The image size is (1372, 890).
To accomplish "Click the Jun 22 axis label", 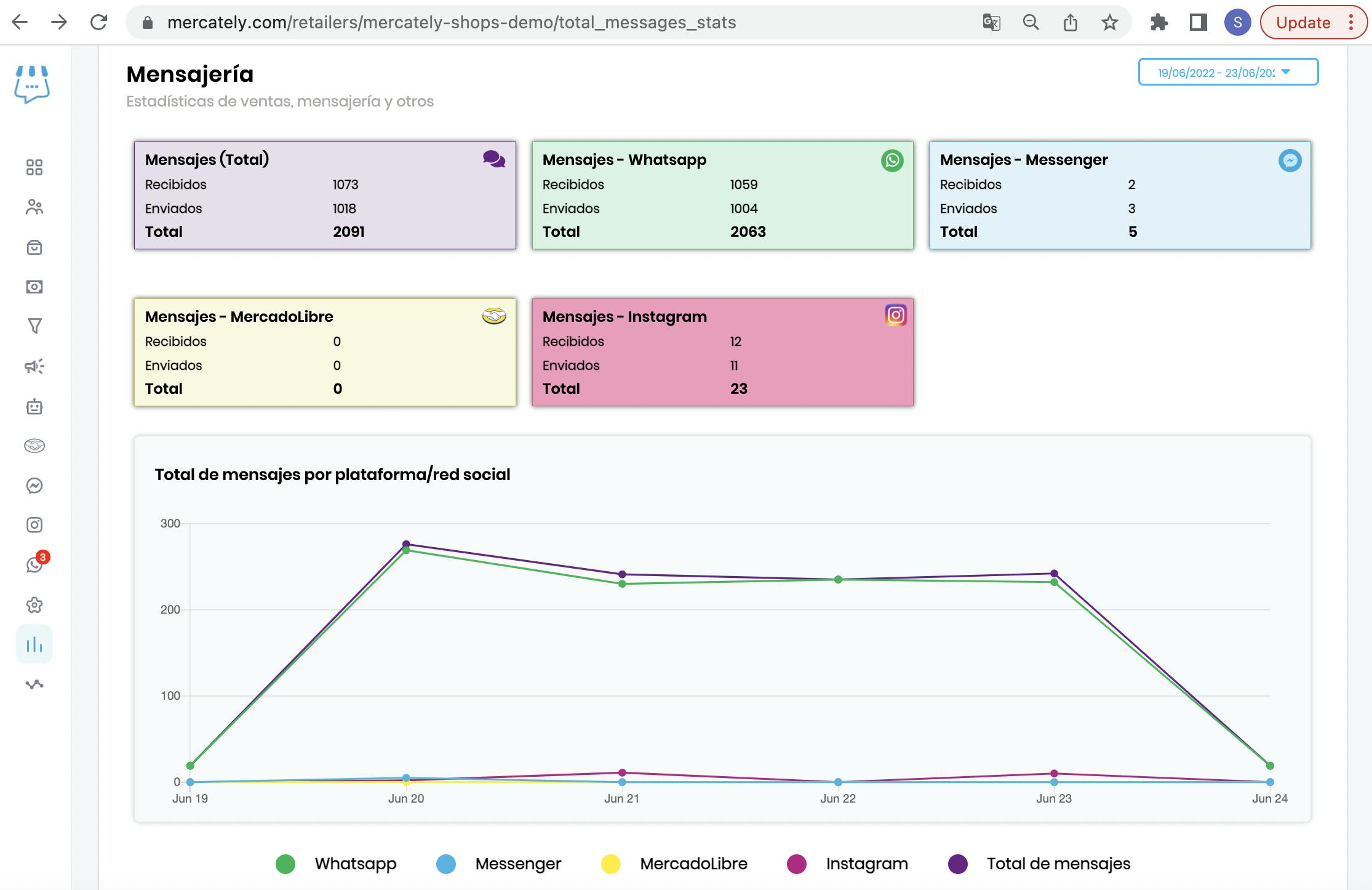I will pos(837,798).
